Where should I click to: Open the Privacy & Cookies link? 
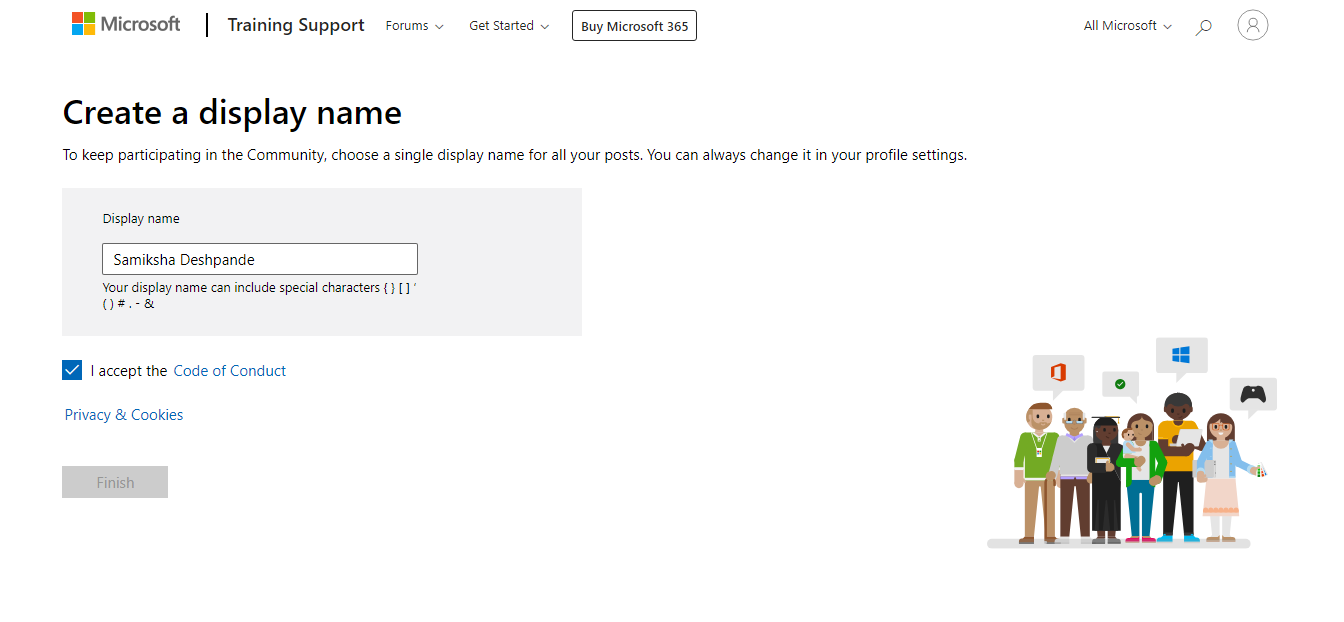(x=124, y=415)
